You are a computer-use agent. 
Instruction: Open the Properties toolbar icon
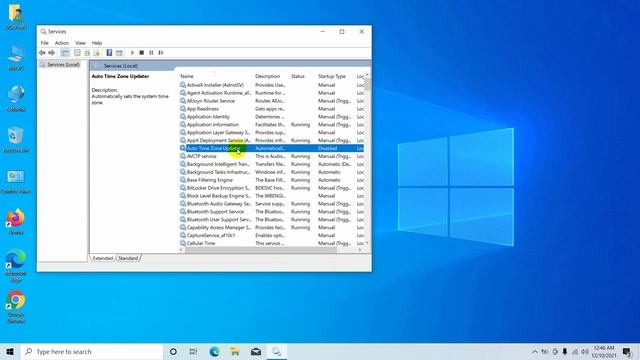pos(77,53)
